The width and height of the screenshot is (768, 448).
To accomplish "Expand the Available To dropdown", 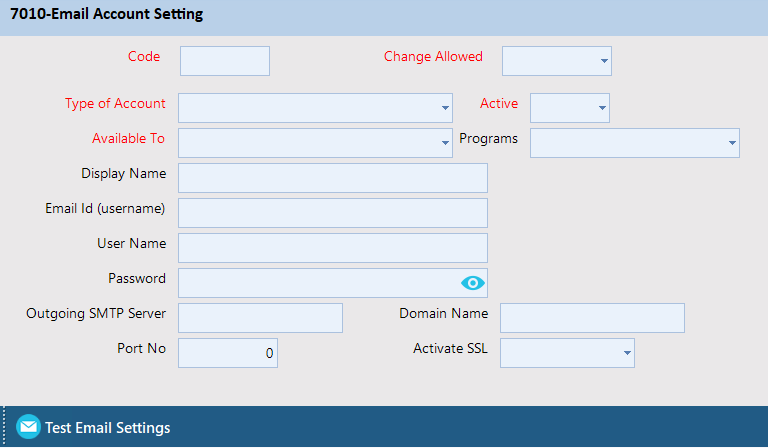I will (315, 143).
